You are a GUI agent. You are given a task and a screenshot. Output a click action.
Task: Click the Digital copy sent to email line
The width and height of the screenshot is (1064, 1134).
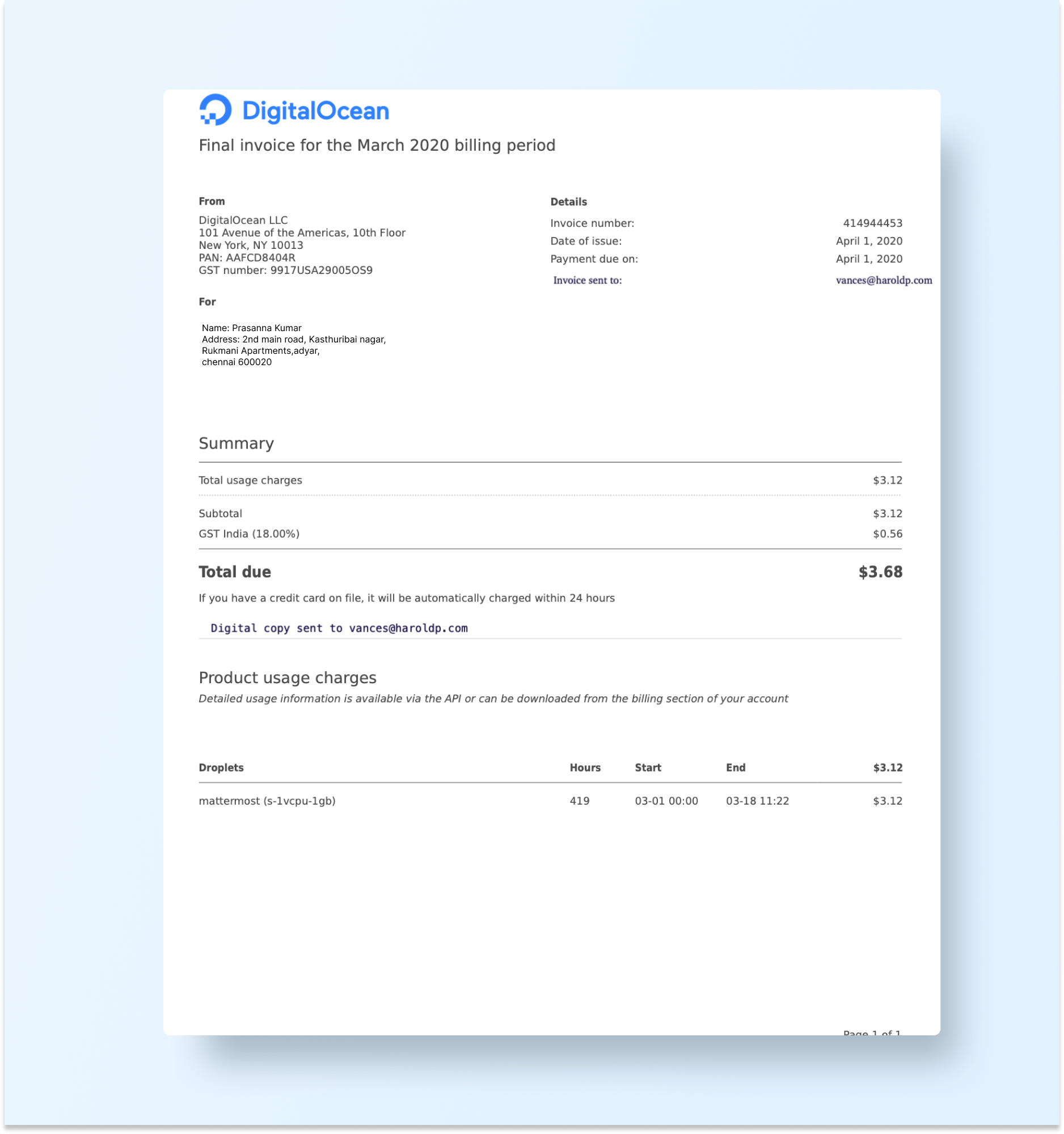(x=339, y=628)
